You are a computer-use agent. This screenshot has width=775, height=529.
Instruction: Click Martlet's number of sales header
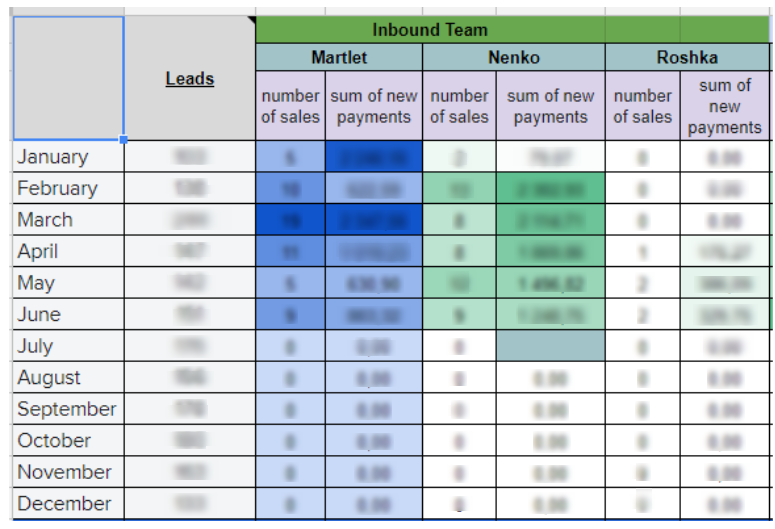point(290,106)
